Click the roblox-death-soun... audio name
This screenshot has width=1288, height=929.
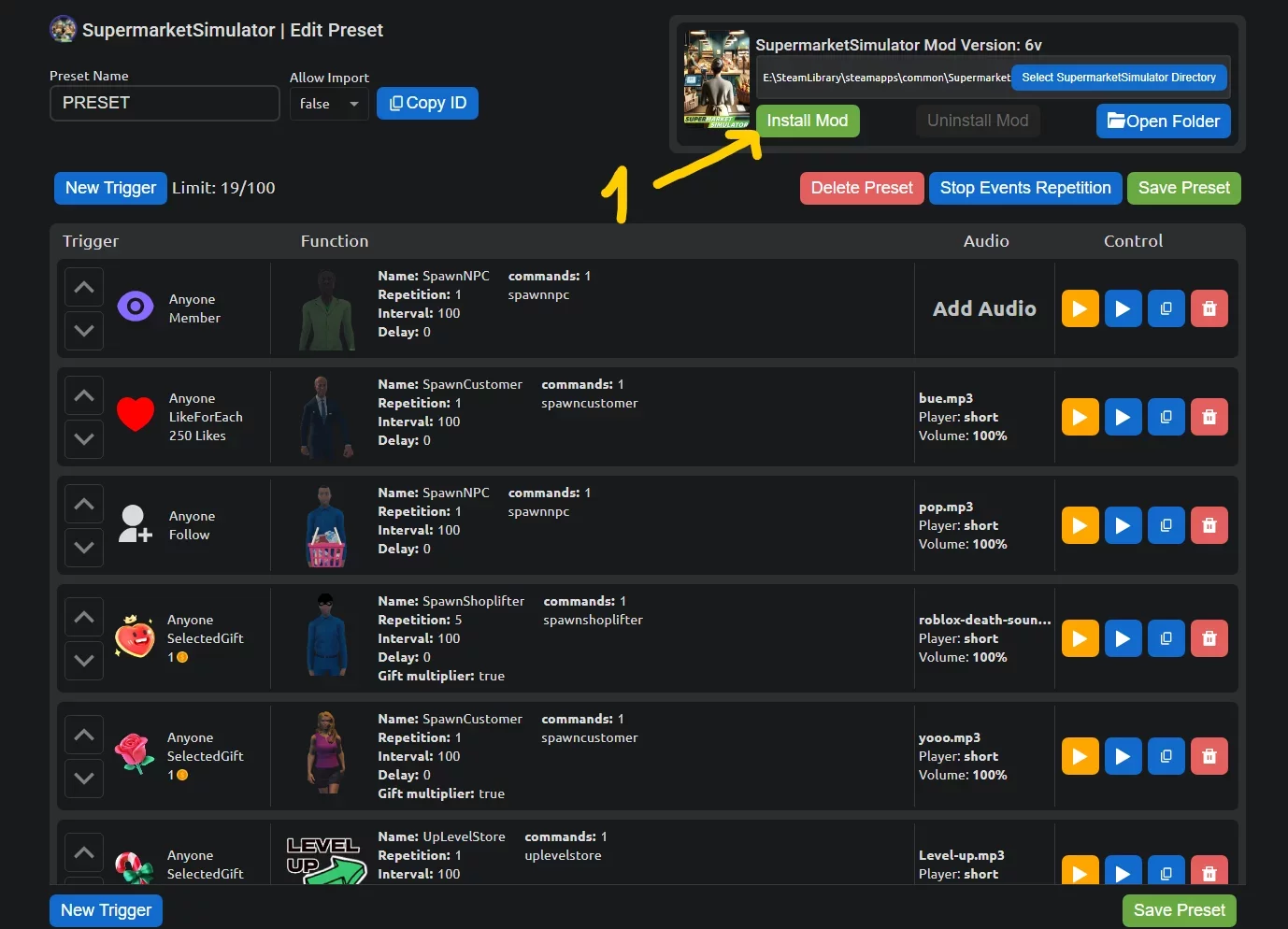coord(985,620)
